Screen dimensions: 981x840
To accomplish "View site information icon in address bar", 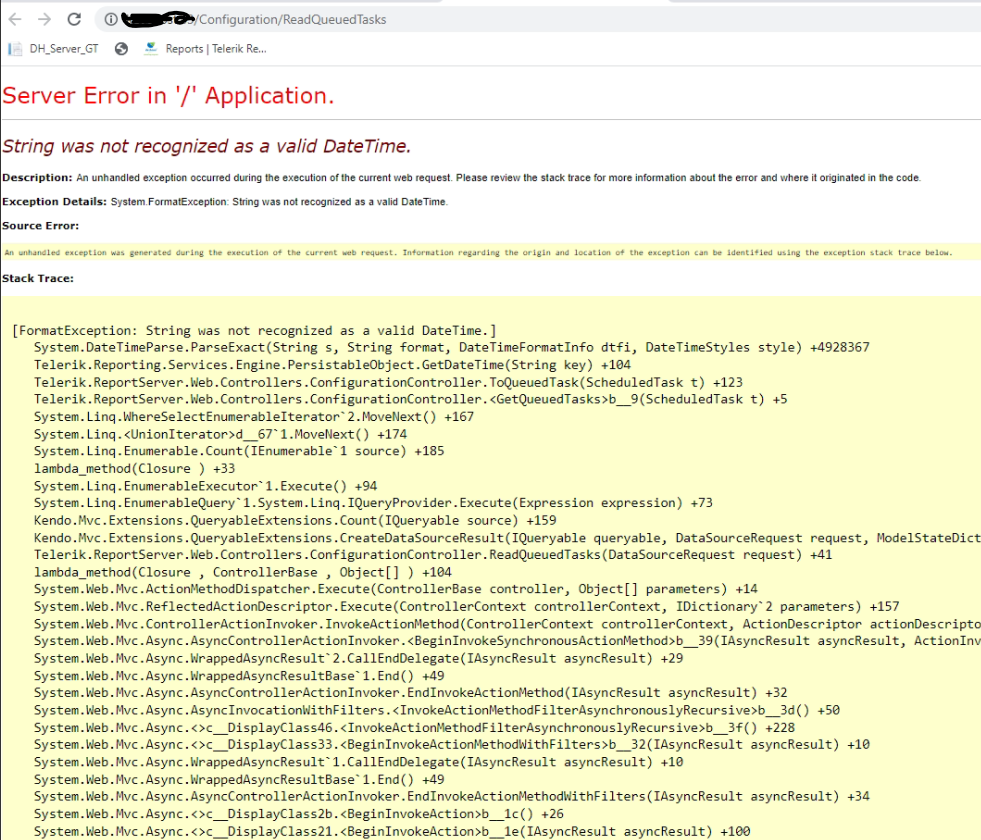I will (x=110, y=20).
